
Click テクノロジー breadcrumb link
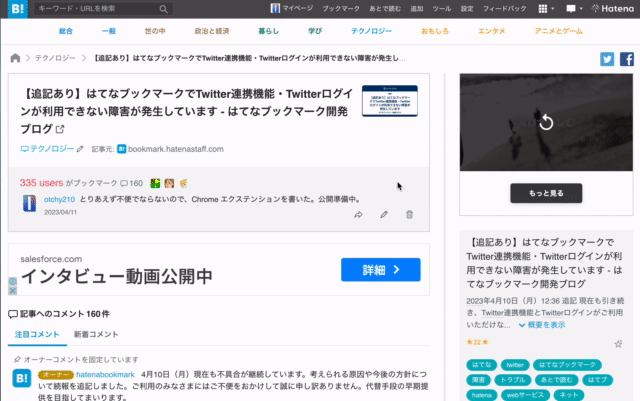(x=55, y=58)
